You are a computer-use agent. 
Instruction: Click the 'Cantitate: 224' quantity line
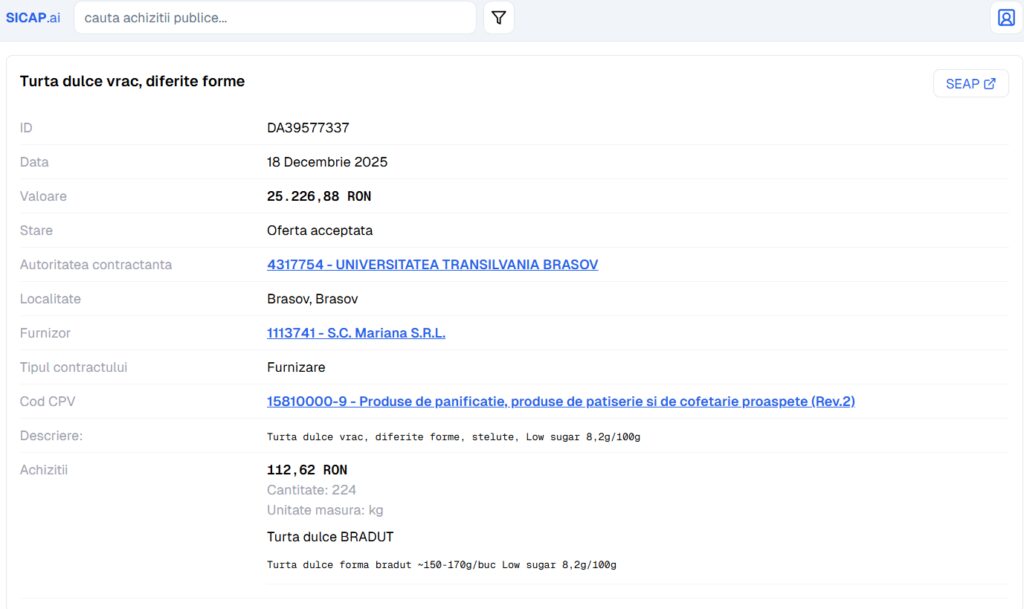(x=311, y=490)
